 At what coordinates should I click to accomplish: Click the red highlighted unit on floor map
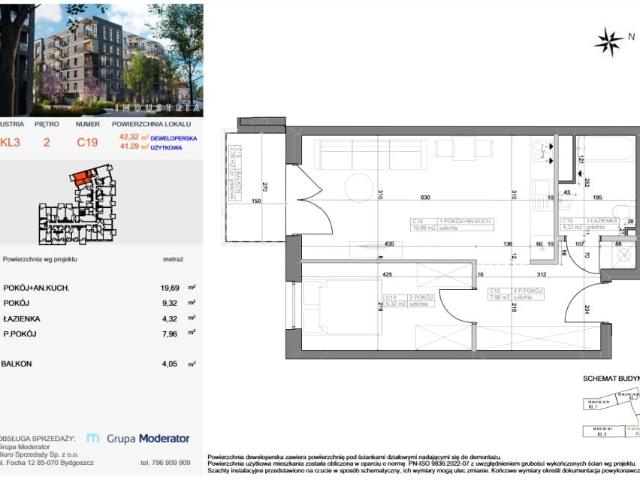pos(85,180)
